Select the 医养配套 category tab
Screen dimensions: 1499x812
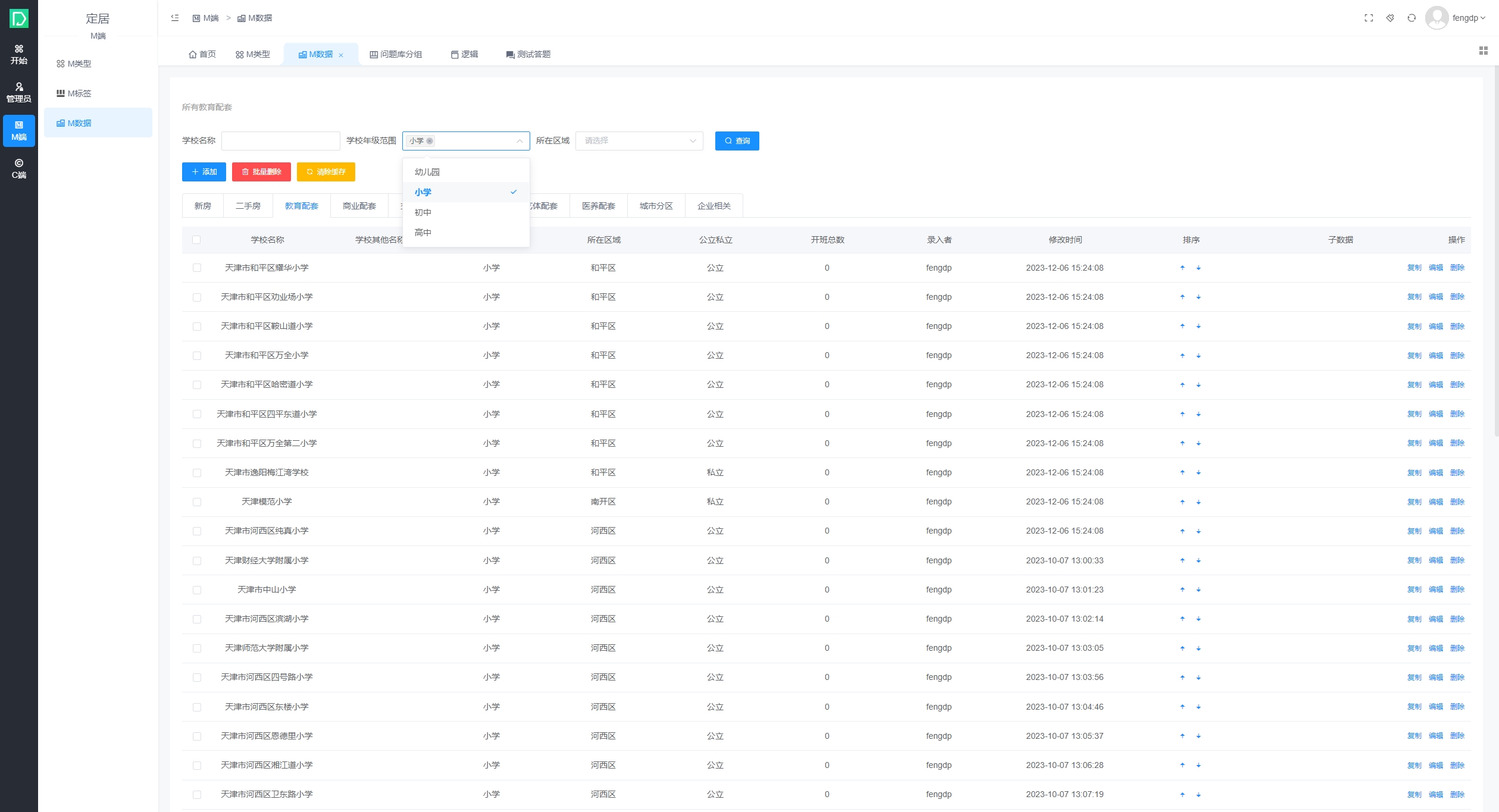(x=599, y=206)
